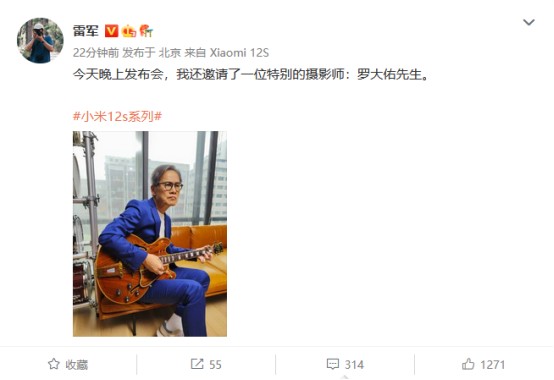Image resolution: width=554 pixels, height=380 pixels.
Task: Click the comment count 314
Action: pyautogui.click(x=354, y=364)
